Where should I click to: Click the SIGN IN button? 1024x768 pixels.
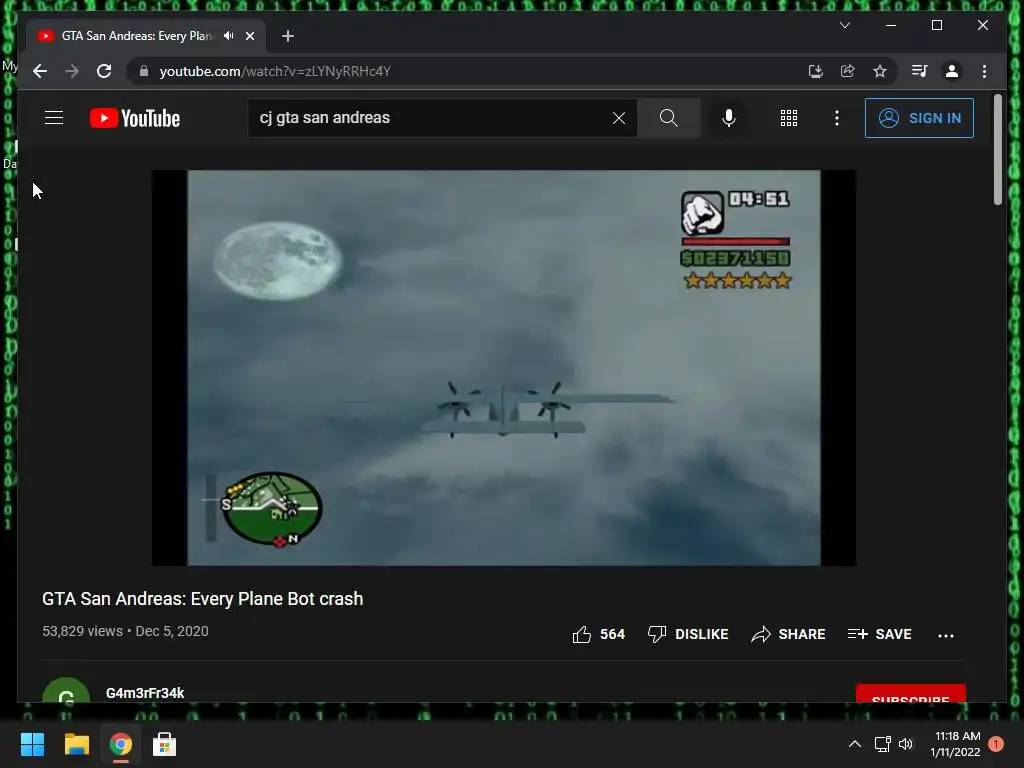coord(919,118)
